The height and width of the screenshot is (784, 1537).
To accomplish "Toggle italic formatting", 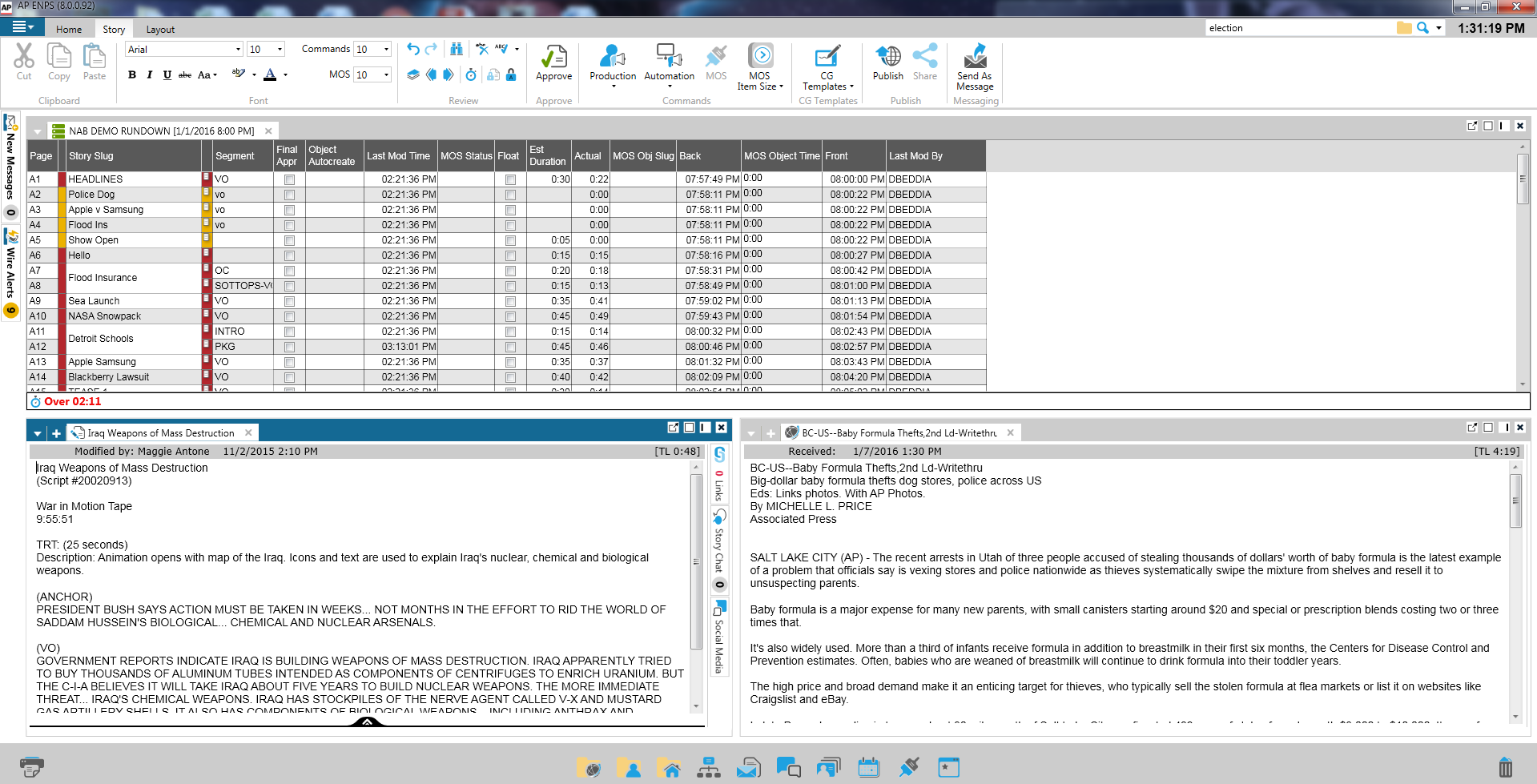I will 149,74.
